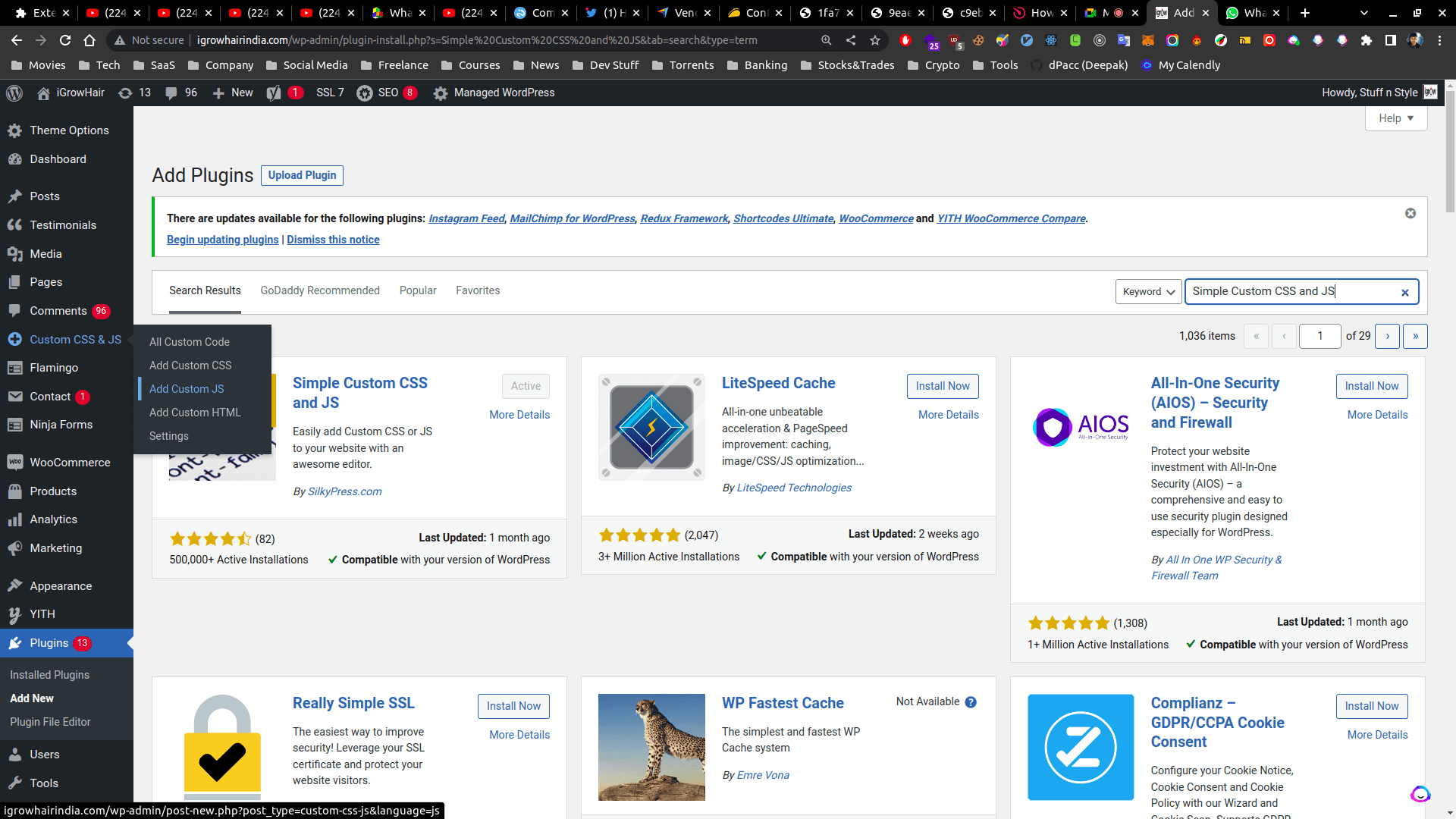Expand the Help panel
The height and width of the screenshot is (819, 1456).
click(x=1395, y=118)
